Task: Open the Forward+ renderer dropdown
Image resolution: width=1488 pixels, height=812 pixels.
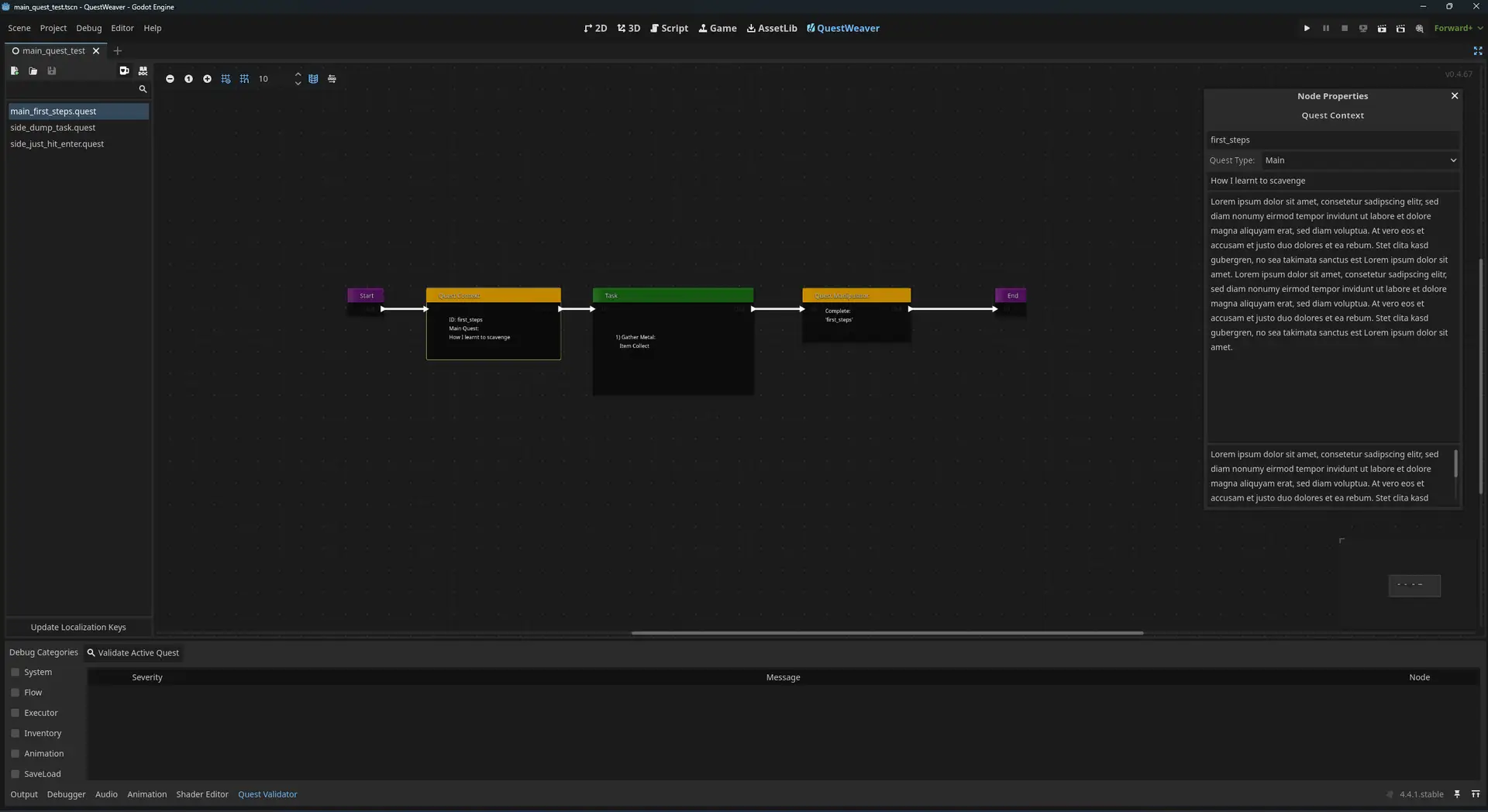Action: coord(1458,29)
